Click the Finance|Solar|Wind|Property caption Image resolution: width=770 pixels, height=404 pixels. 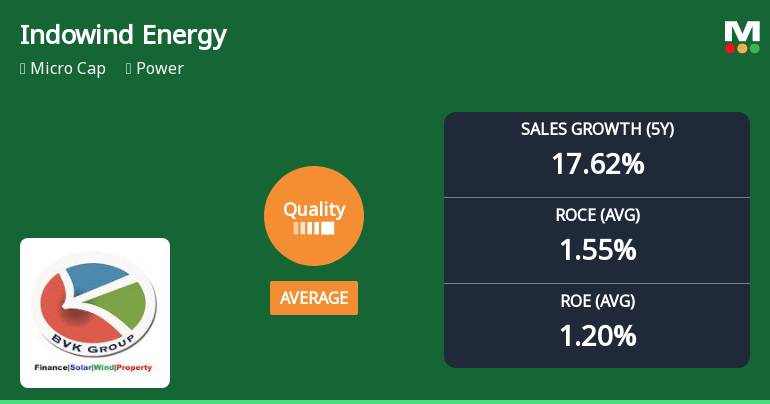tap(93, 367)
